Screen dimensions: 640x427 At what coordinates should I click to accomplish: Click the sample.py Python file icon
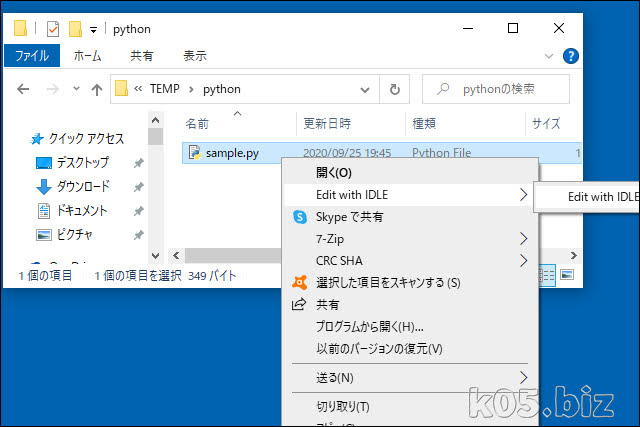[x=195, y=153]
